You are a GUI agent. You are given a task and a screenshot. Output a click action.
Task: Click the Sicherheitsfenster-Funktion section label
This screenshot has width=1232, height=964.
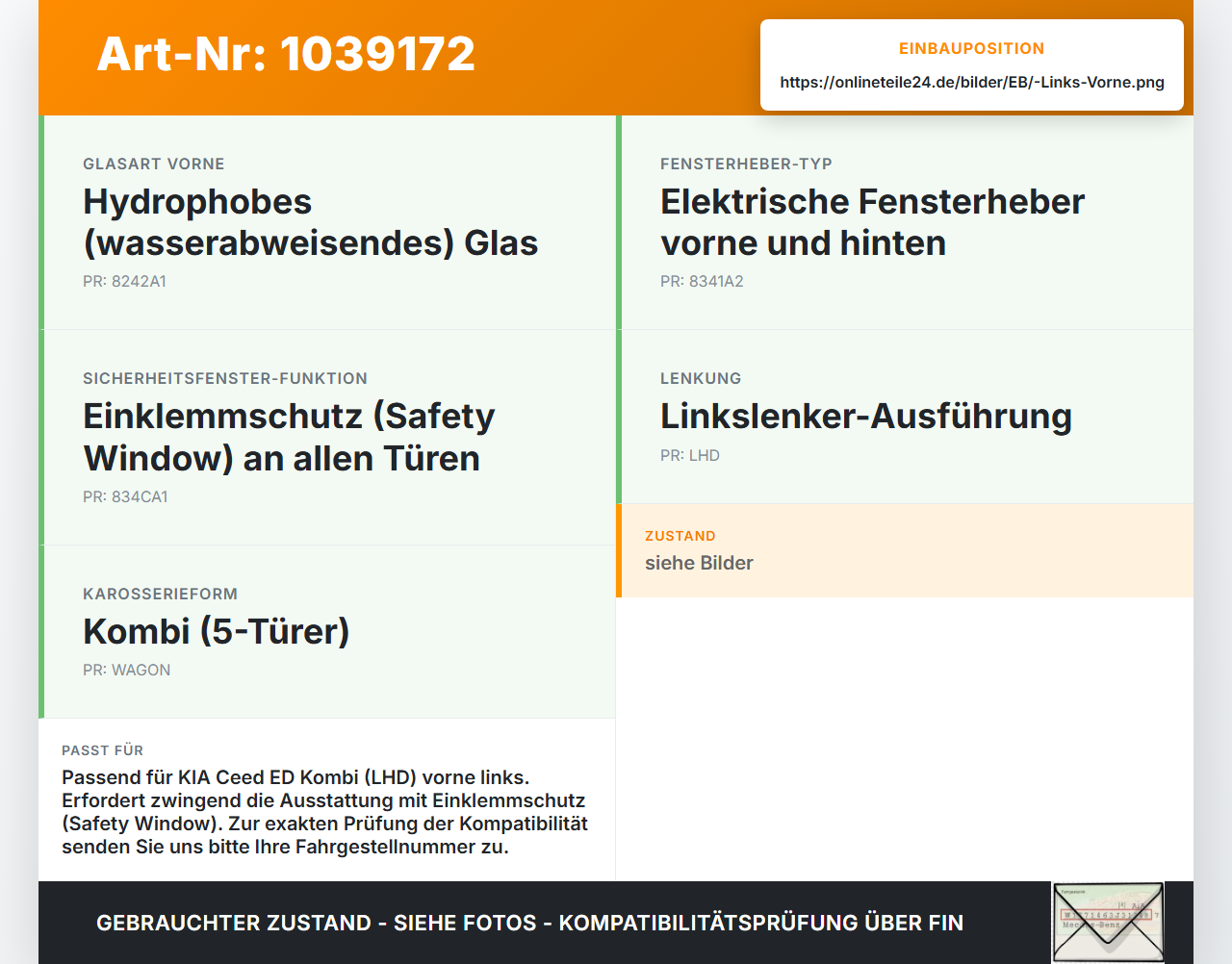[225, 379]
